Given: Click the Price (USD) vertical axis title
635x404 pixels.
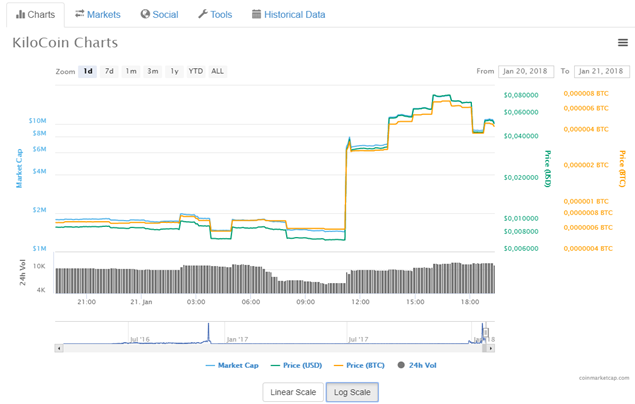Looking at the screenshot, I should tap(547, 168).
